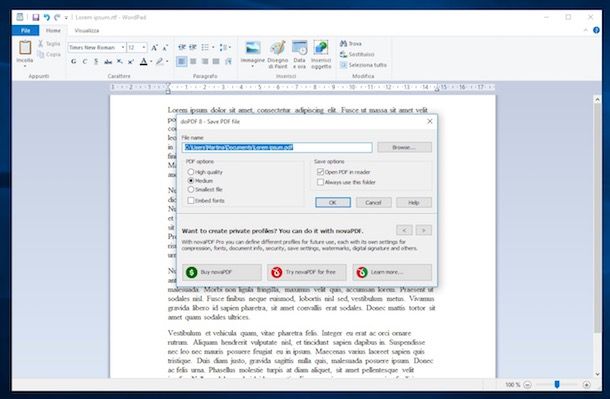Viewport: 610px width, 399px height.
Task: Click the Disegno di Paint icon
Action: (277, 48)
